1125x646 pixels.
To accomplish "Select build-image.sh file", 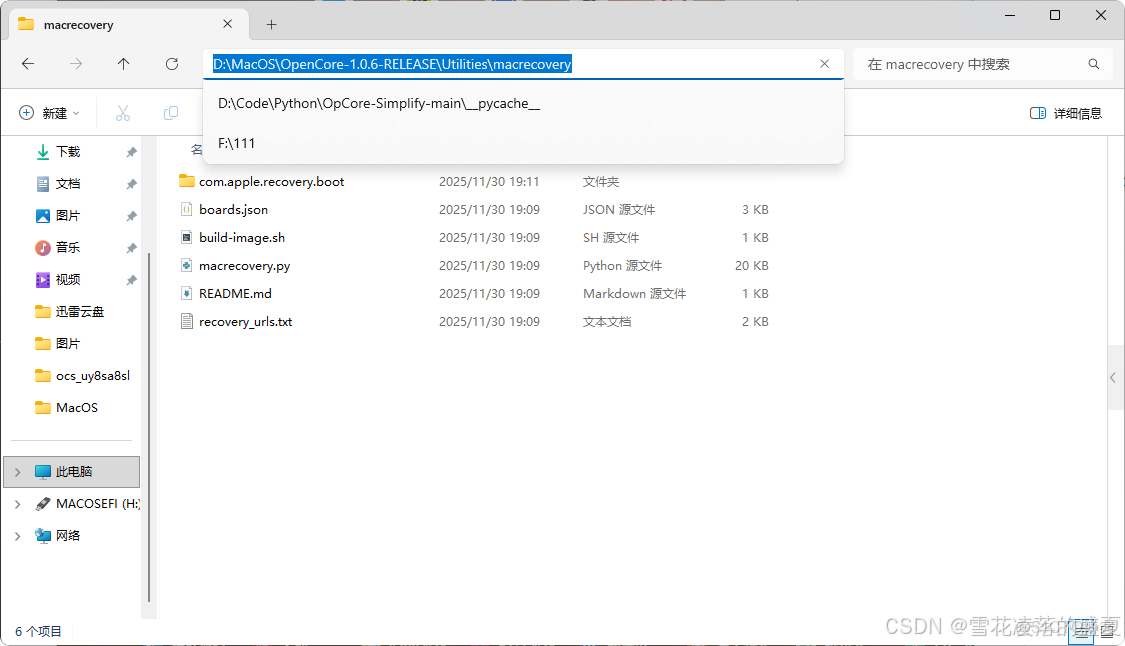I will [x=242, y=238].
